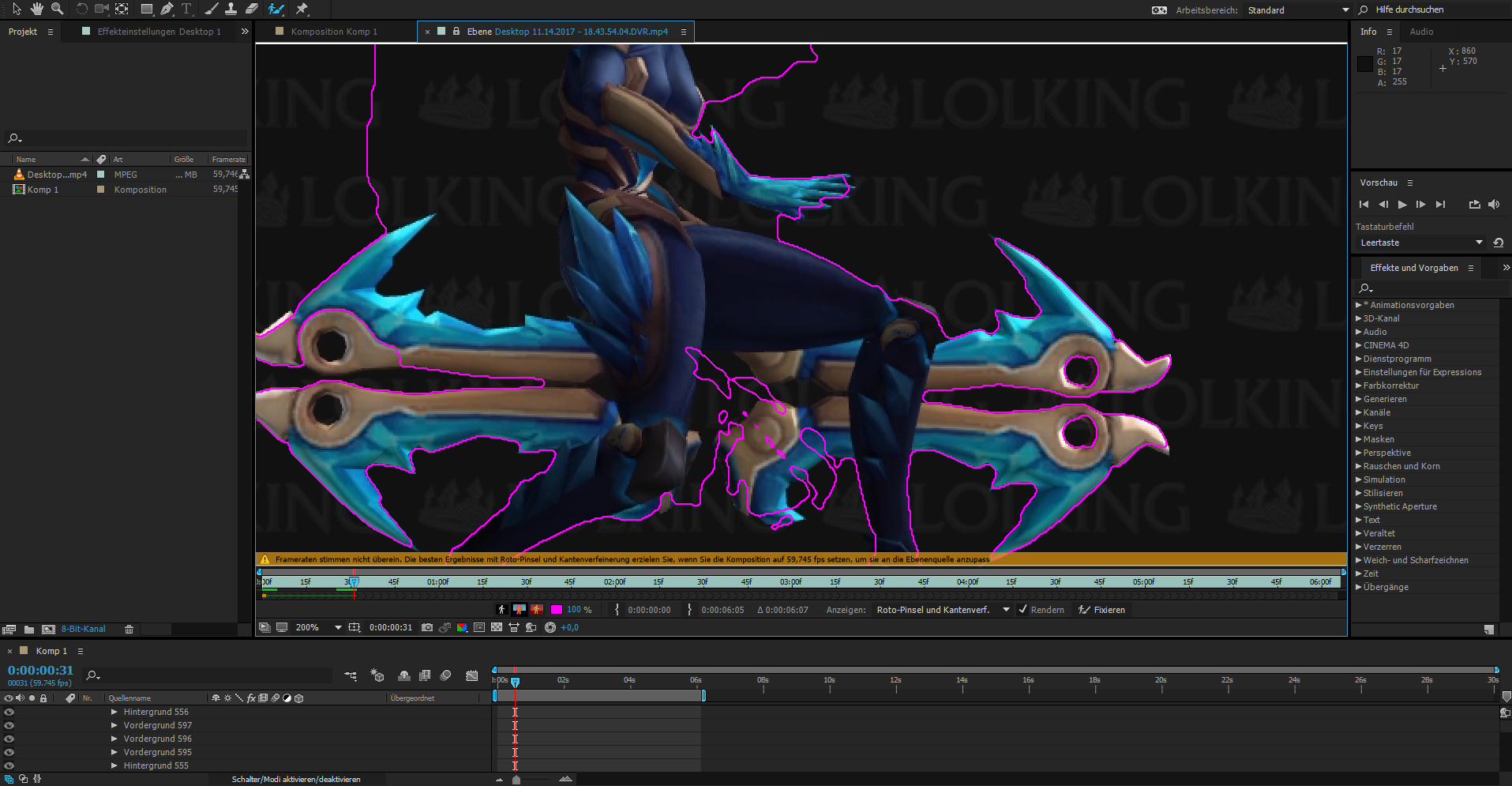Screen dimensions: 1512x786
Task: Open the Effekte und Vorgaben panel menu
Action: [1470, 268]
